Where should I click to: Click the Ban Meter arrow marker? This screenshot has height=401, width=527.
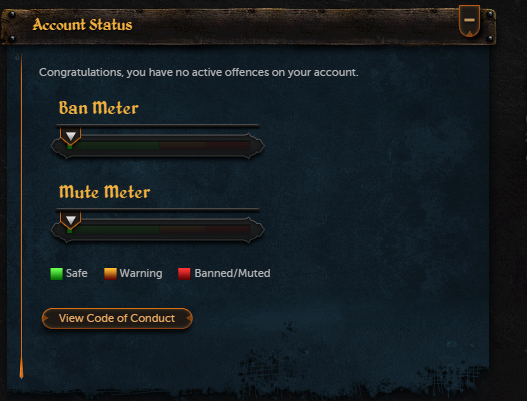[71, 136]
